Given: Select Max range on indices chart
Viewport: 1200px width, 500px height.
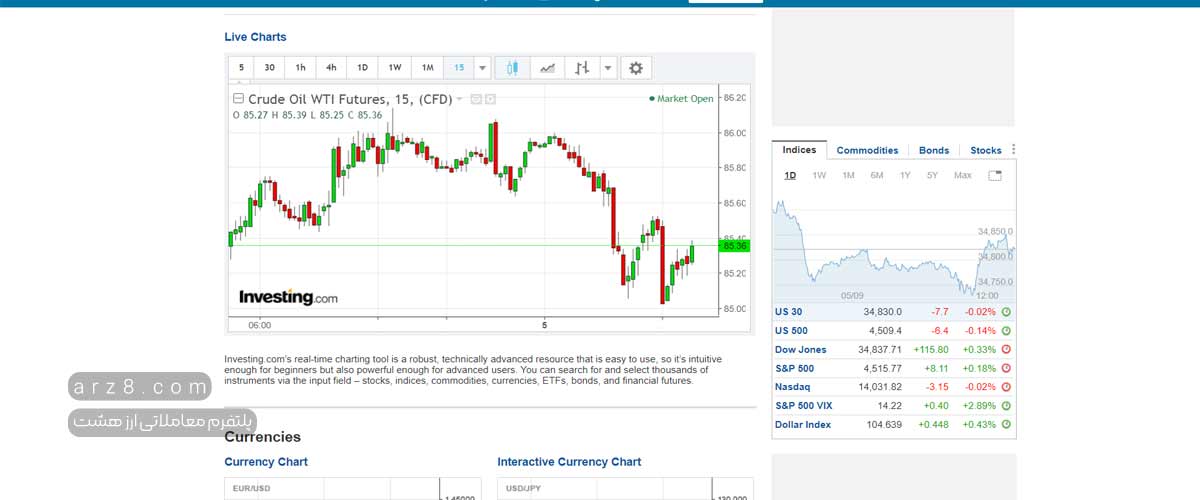Looking at the screenshot, I should 962,175.
